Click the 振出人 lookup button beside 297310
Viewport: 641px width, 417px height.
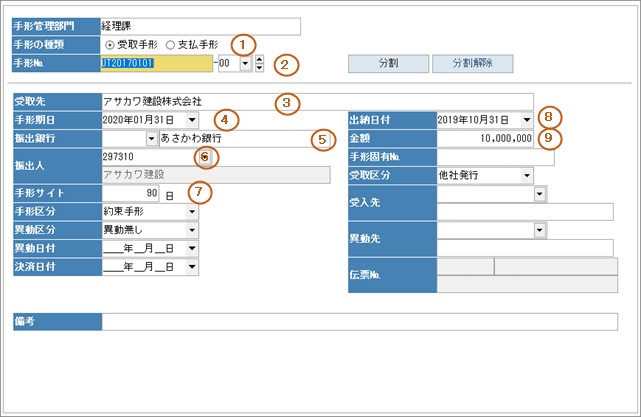(204, 157)
